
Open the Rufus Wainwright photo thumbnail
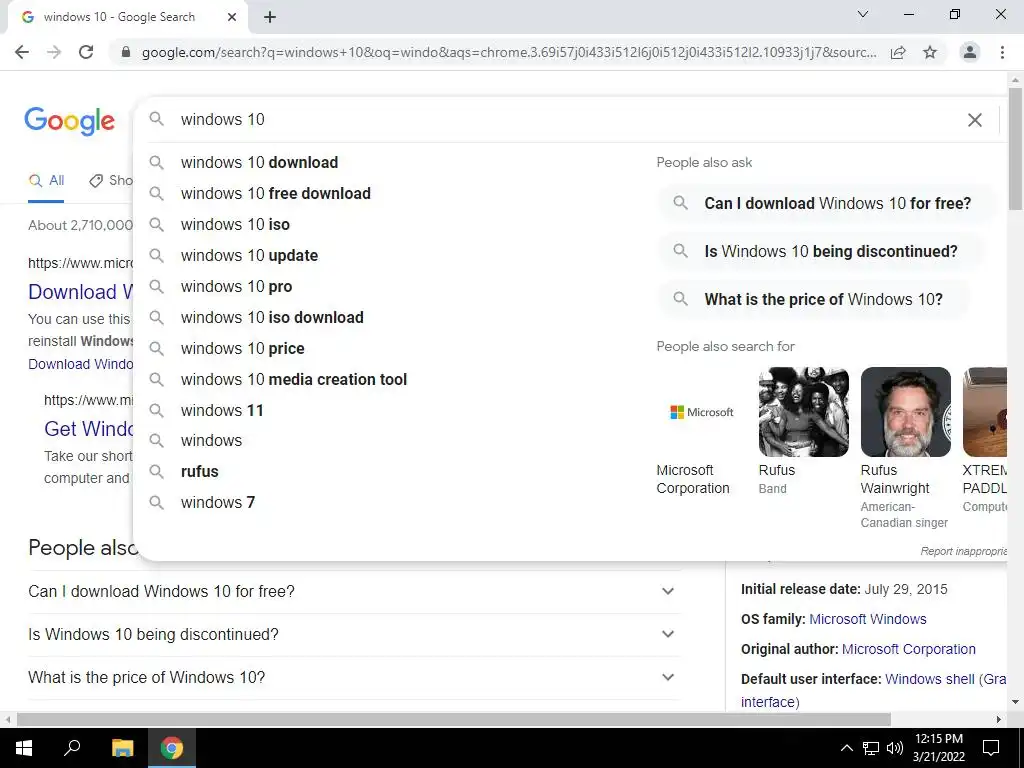[906, 412]
